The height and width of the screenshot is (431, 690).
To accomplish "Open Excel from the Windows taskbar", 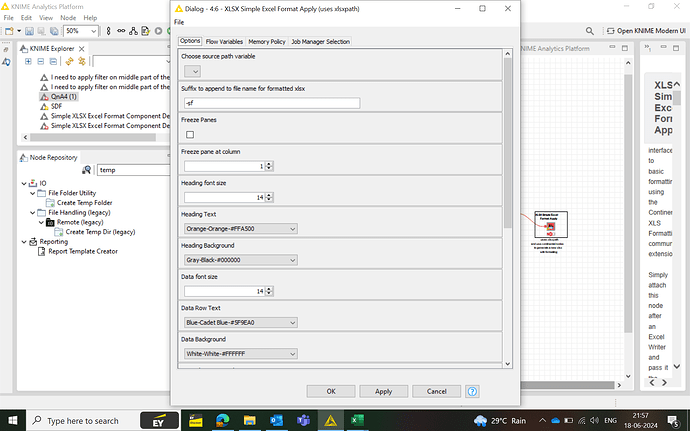I will click(x=357, y=420).
